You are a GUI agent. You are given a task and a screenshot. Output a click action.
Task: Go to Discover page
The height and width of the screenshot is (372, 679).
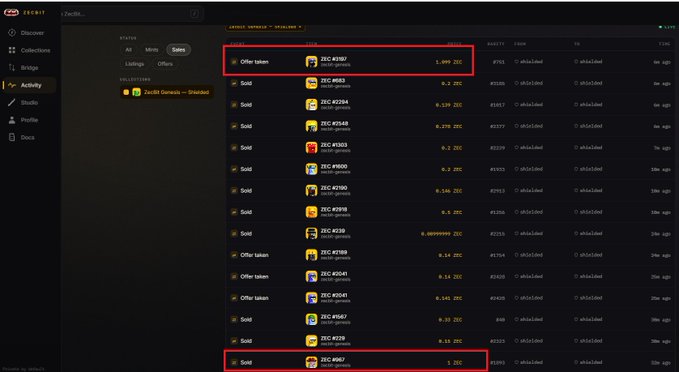coord(32,33)
